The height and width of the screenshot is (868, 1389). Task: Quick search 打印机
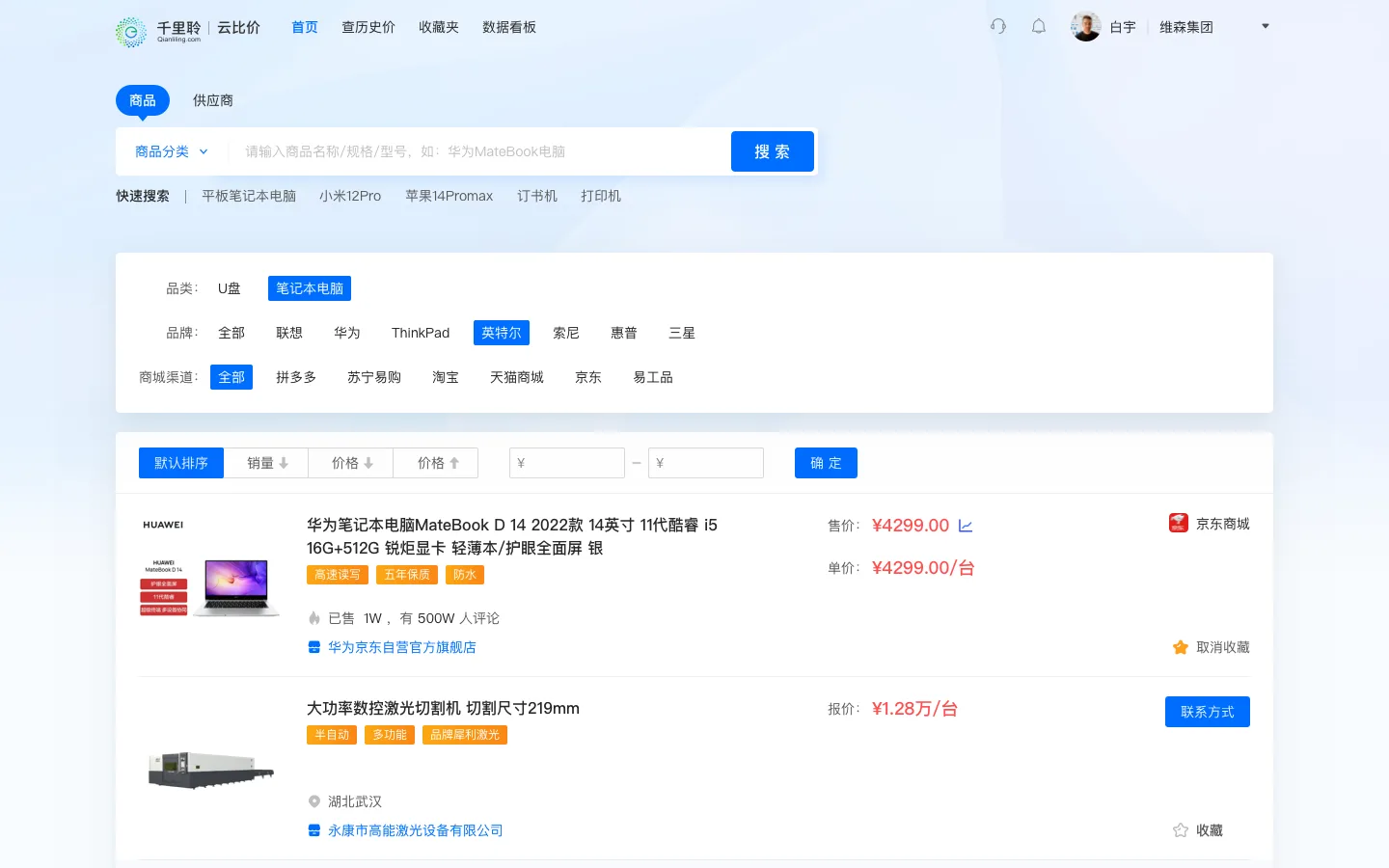click(601, 196)
